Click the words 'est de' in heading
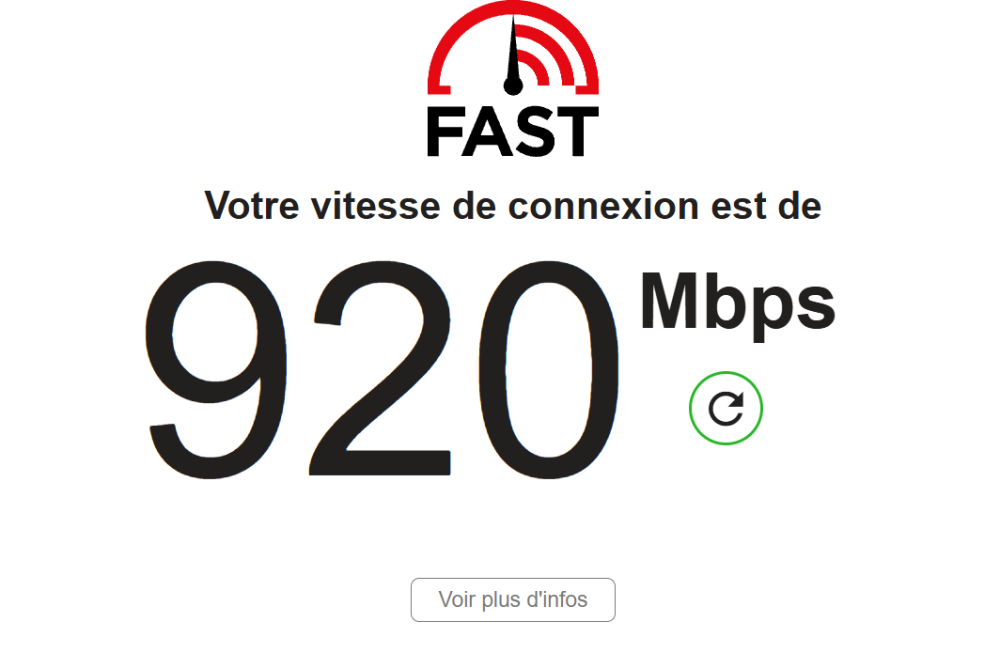 766,206
